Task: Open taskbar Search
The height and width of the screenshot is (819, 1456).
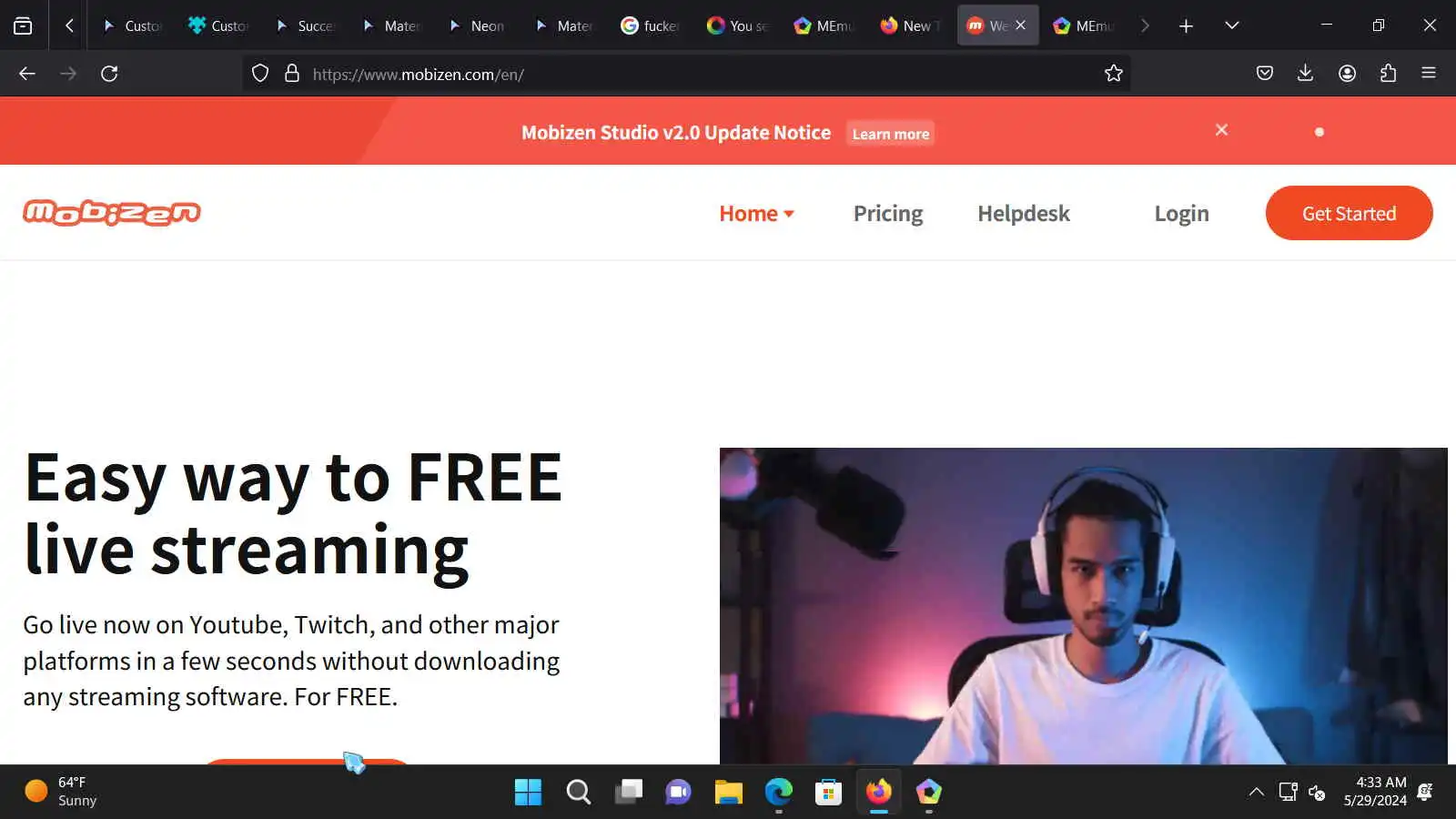Action: point(578,792)
